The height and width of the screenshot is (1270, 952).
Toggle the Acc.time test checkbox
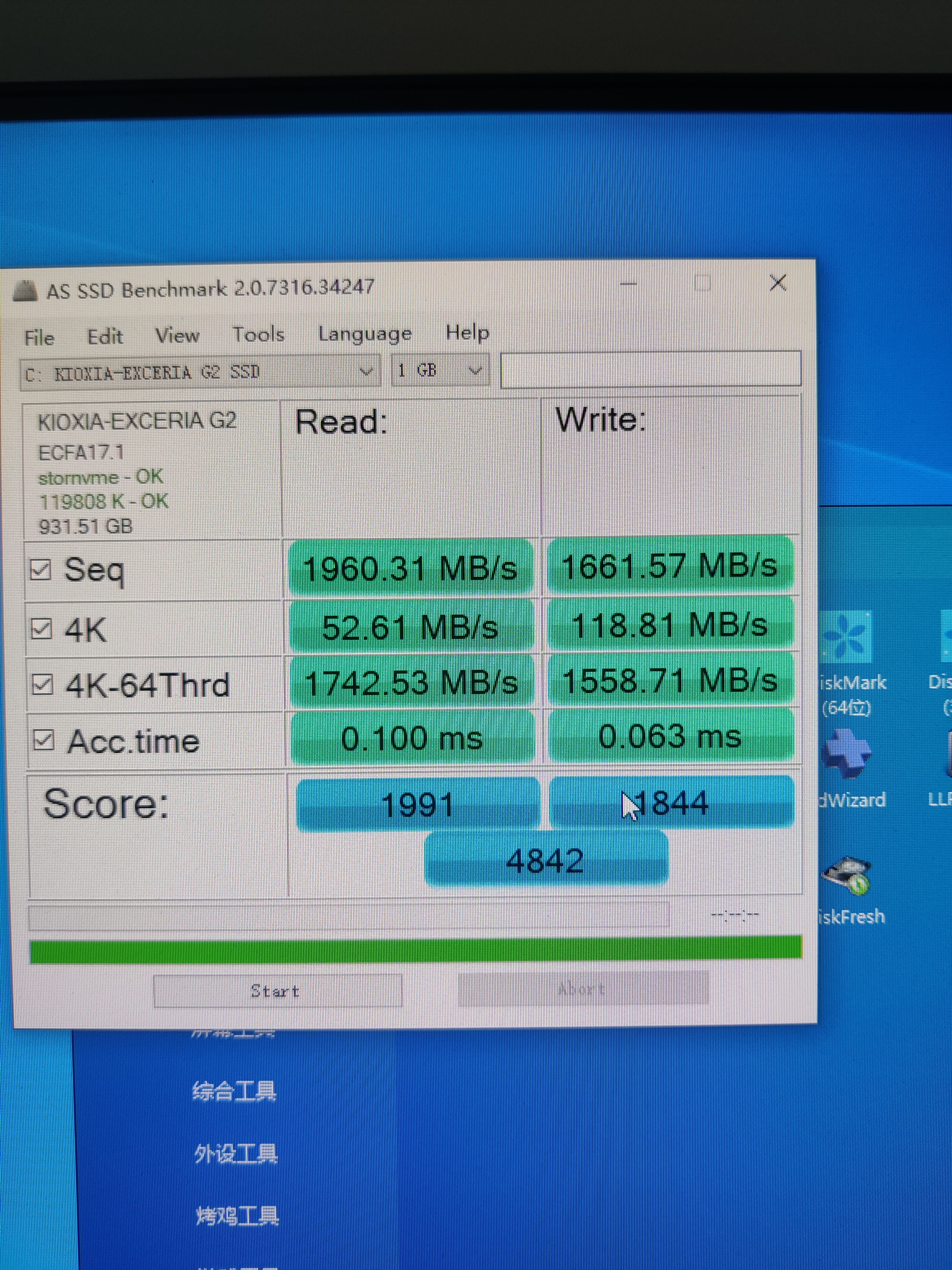point(44,741)
